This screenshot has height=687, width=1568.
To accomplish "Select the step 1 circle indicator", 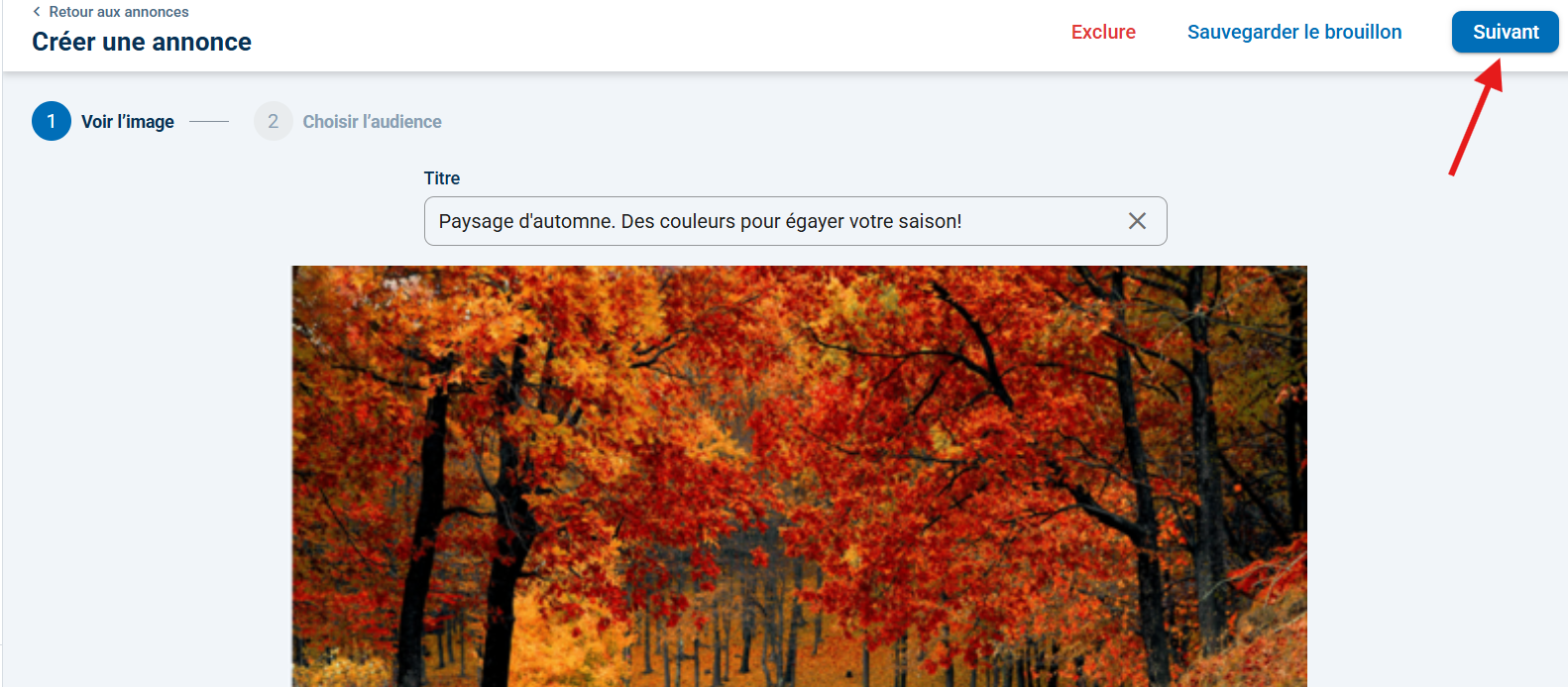I will (x=52, y=121).
